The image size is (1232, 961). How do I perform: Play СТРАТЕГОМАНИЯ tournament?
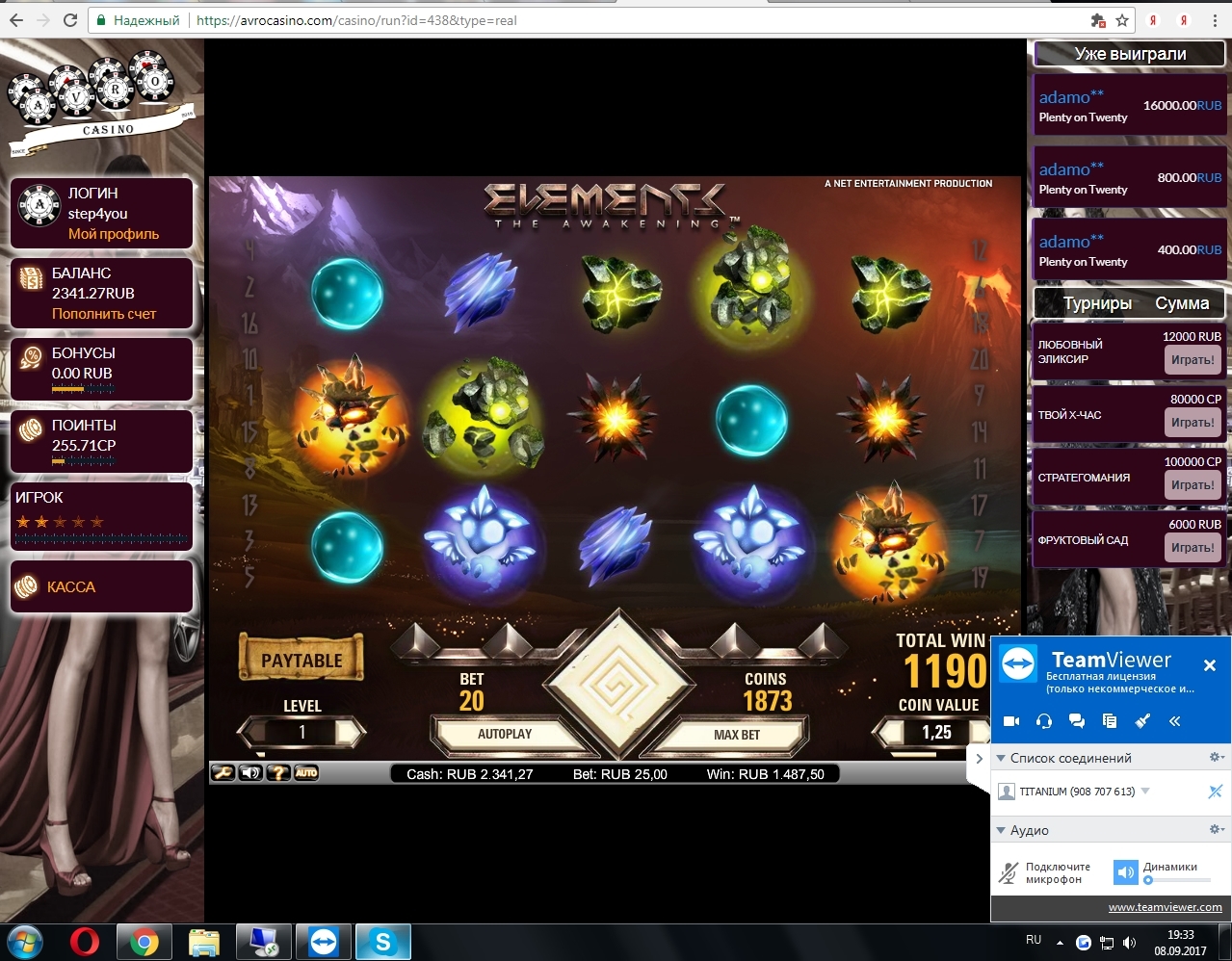pos(1193,485)
